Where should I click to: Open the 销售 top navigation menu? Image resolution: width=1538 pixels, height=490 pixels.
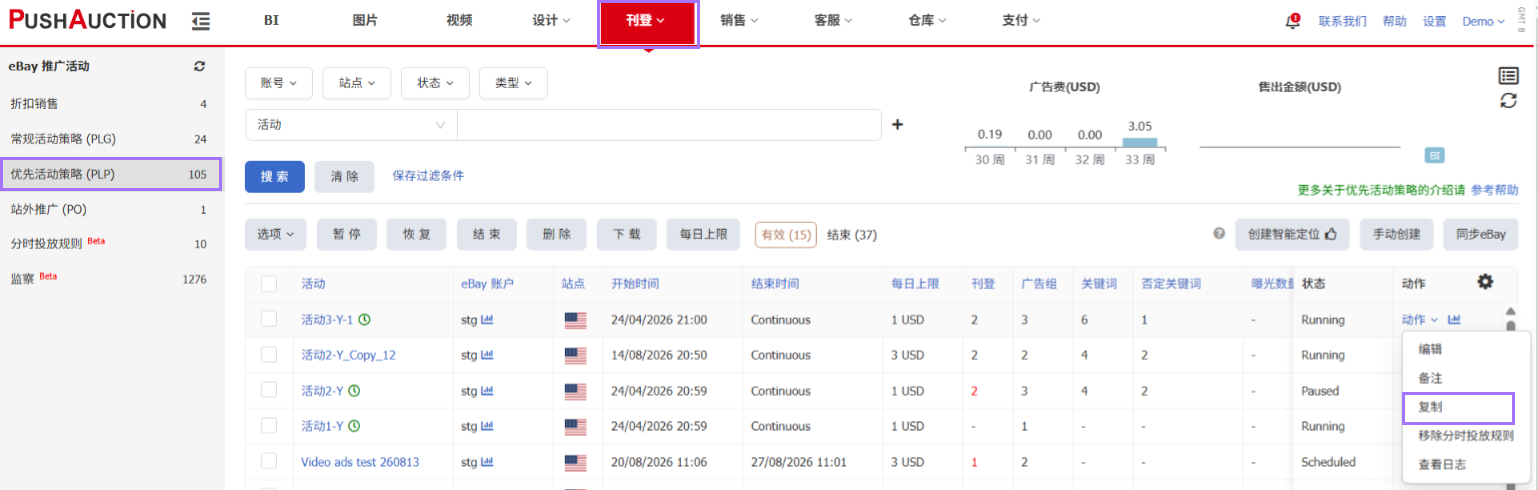pyautogui.click(x=739, y=20)
